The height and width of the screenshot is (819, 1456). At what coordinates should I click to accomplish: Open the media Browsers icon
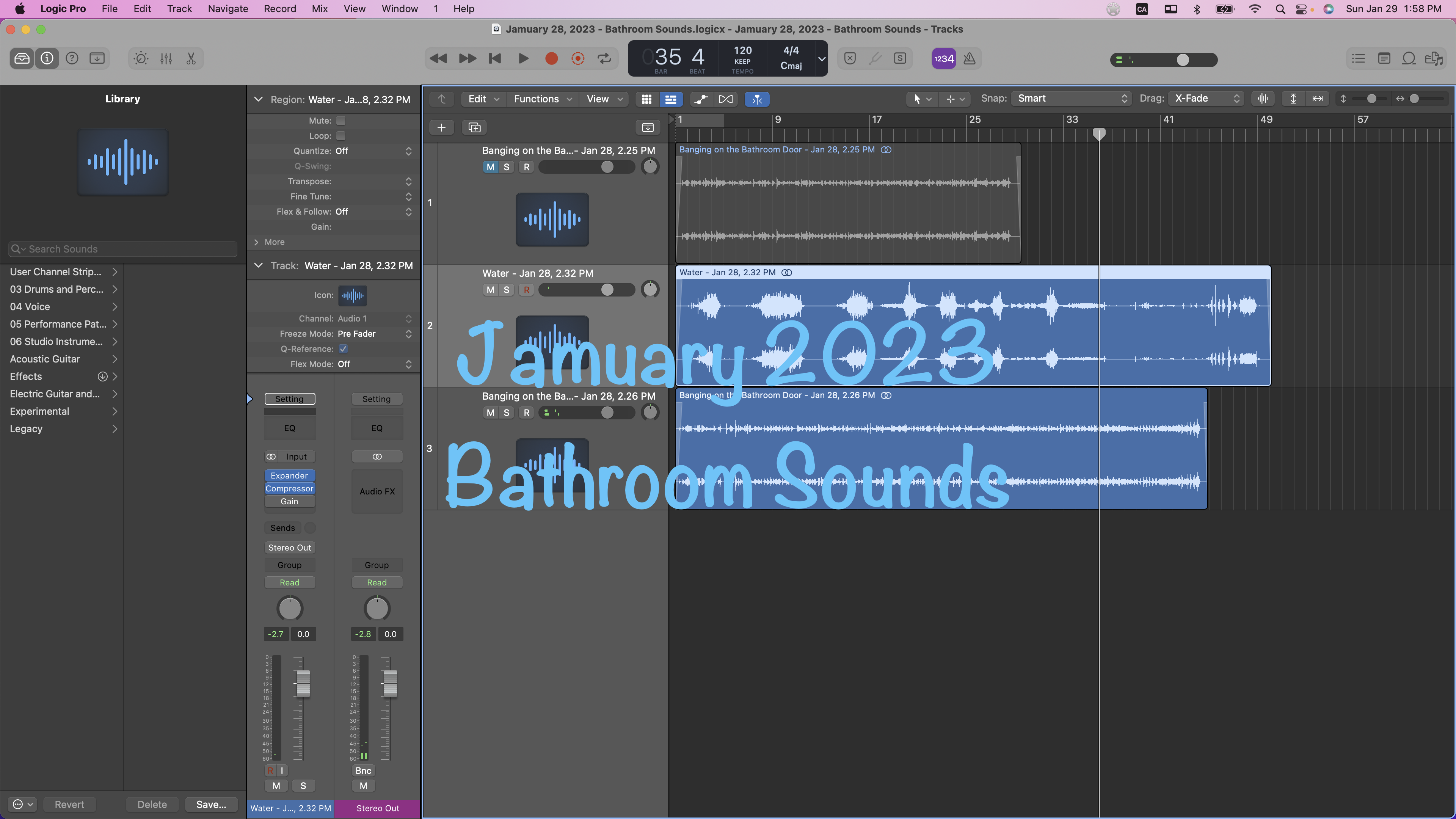[x=1434, y=58]
